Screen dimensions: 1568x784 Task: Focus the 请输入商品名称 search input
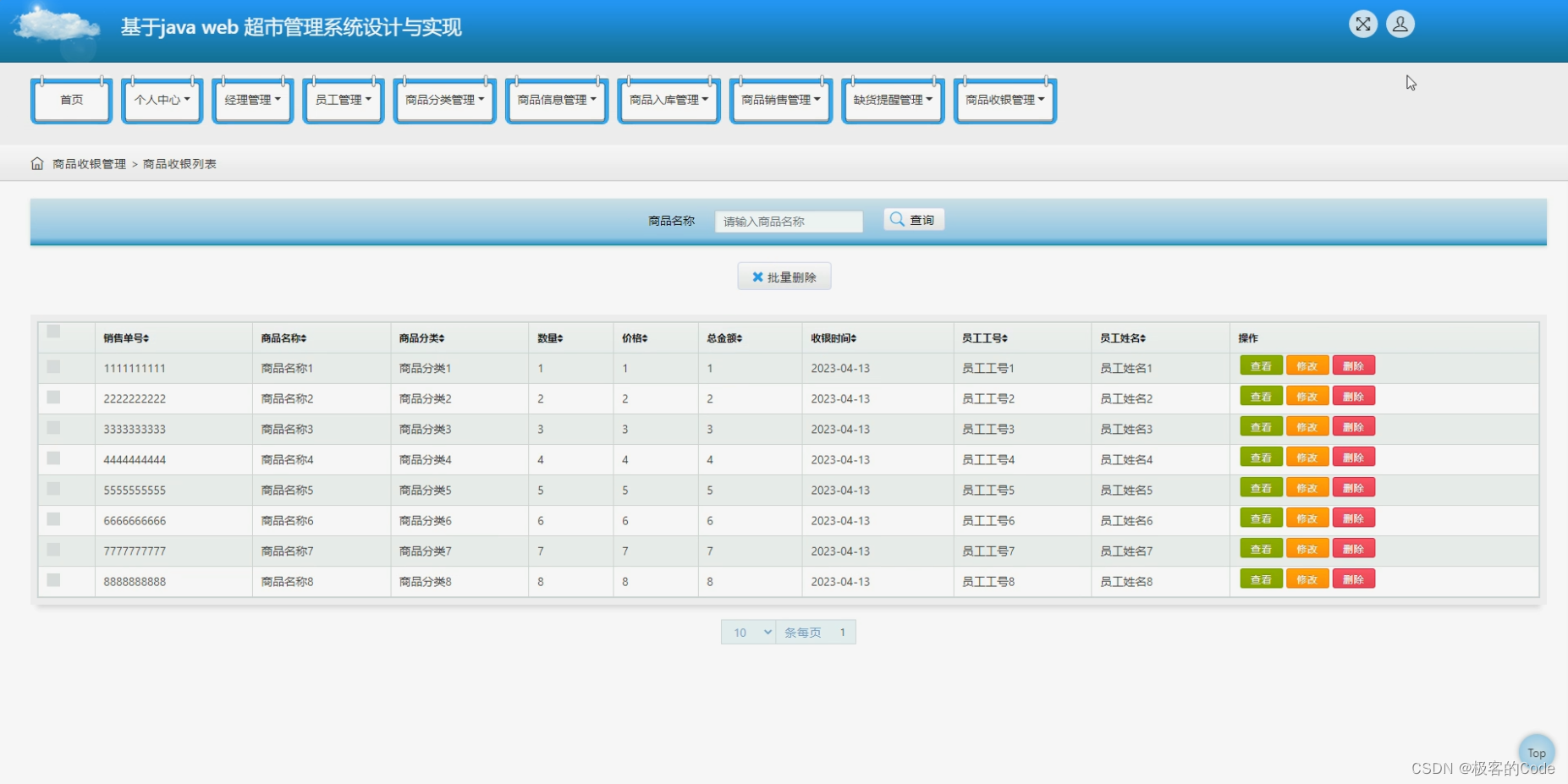pyautogui.click(x=789, y=222)
